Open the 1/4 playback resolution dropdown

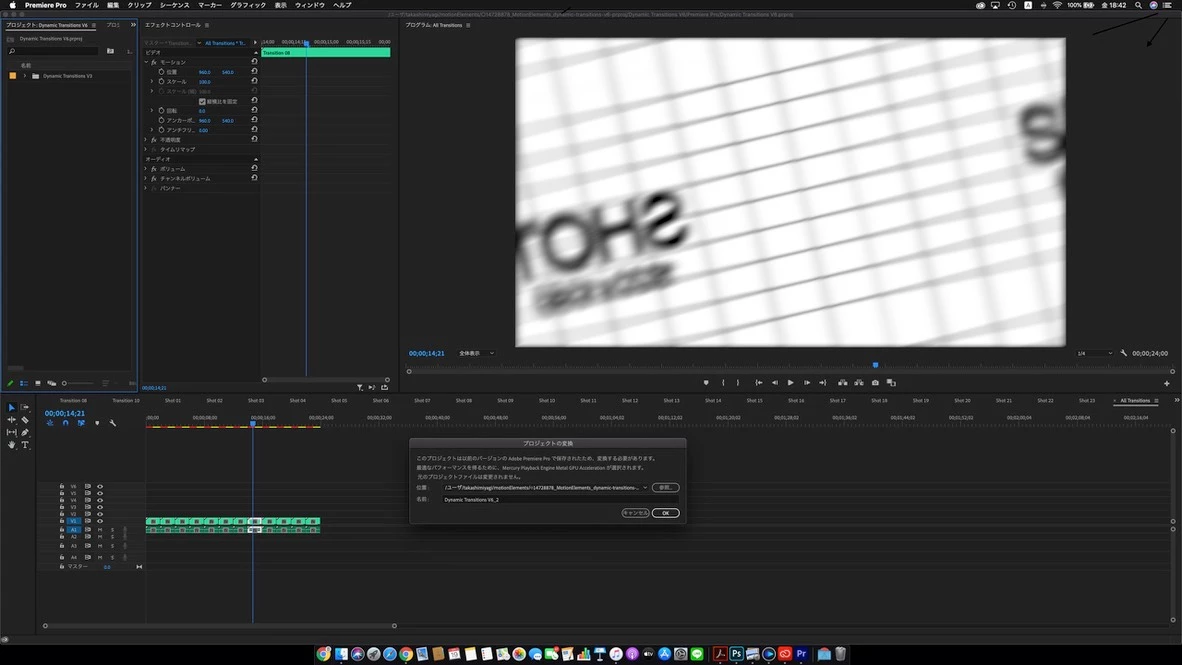pos(1094,353)
